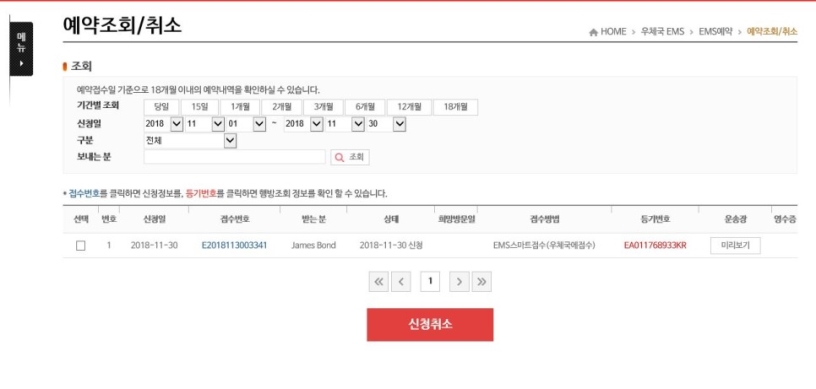The image size is (816, 389).
Task: Select the 12개월 period filter
Action: pos(409,107)
